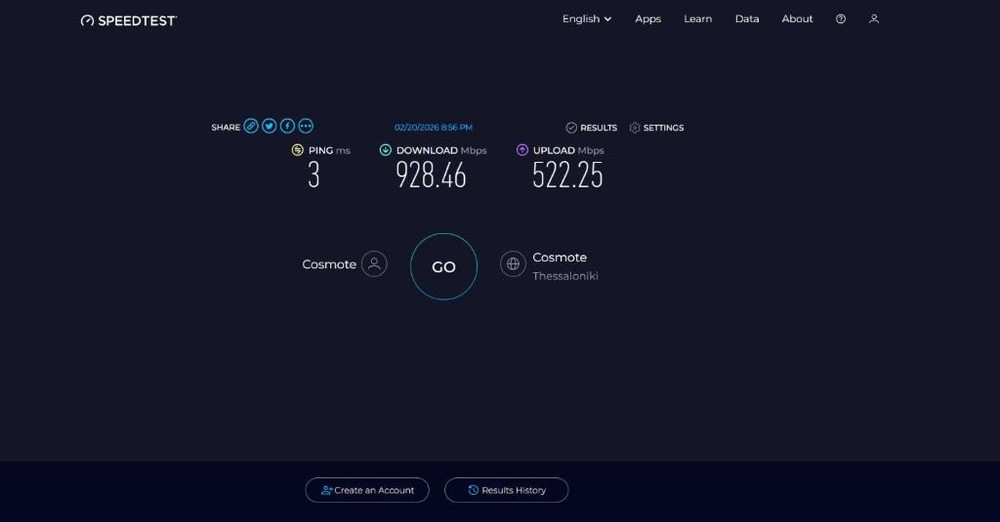
Task: Click the help question mark icon
Action: pos(841,19)
